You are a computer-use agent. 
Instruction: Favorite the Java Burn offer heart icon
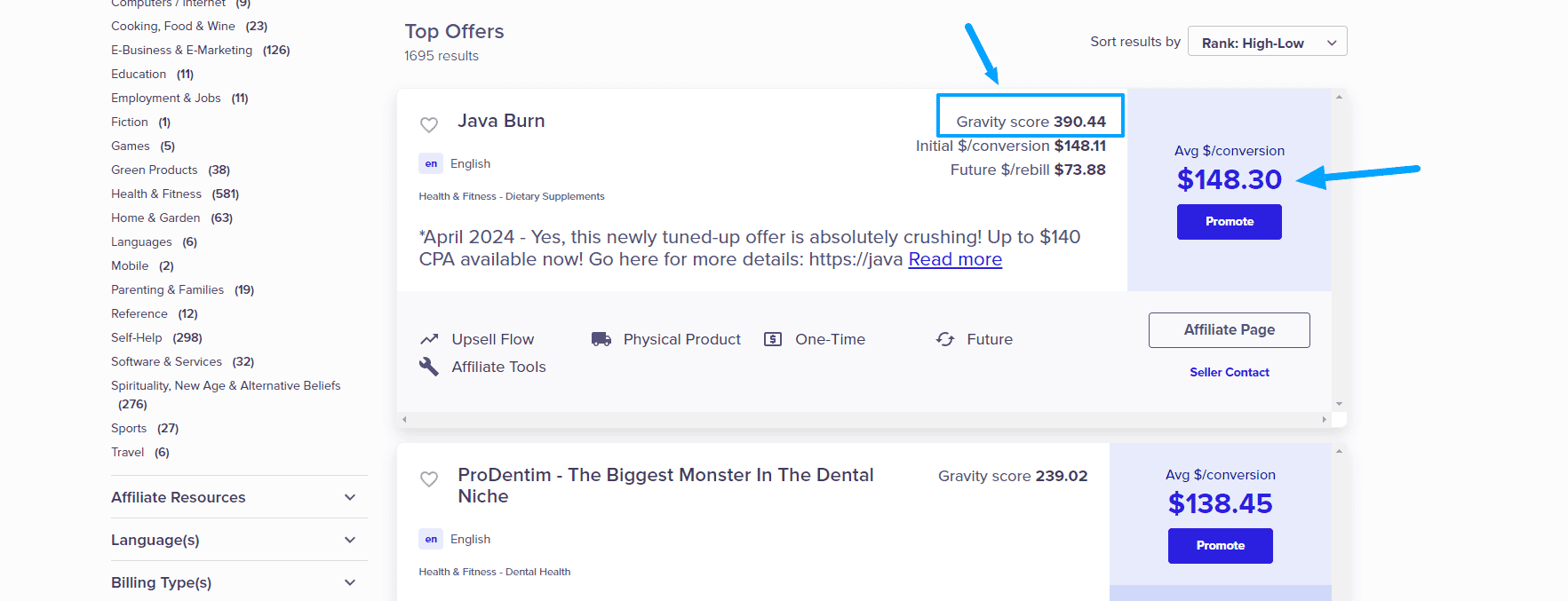click(x=429, y=124)
